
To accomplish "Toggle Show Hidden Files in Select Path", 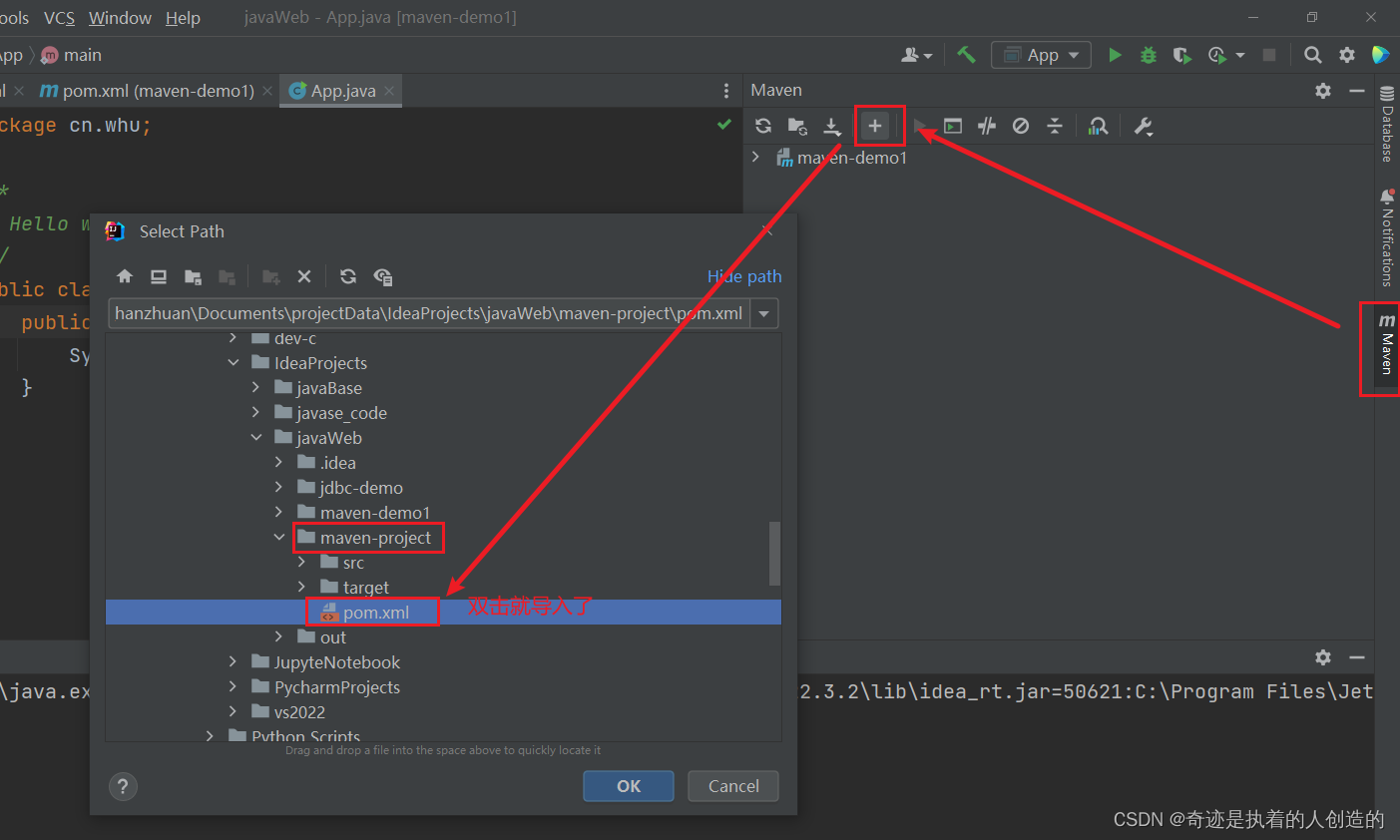I will point(383,276).
